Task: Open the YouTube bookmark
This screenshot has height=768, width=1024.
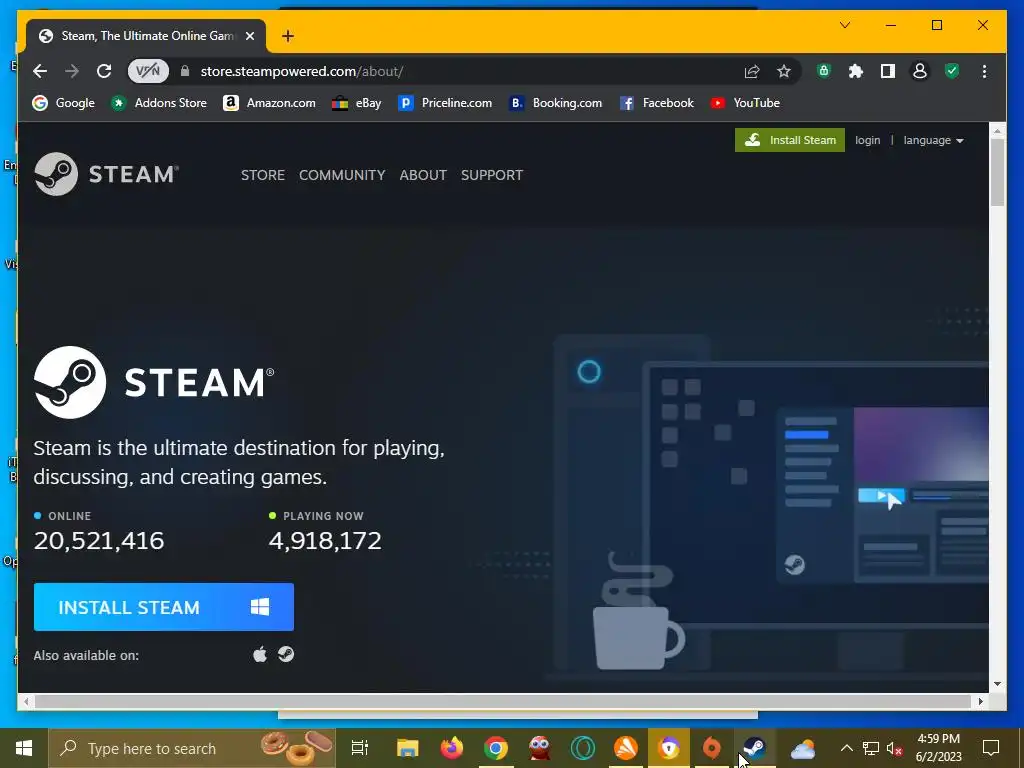Action: tap(744, 103)
